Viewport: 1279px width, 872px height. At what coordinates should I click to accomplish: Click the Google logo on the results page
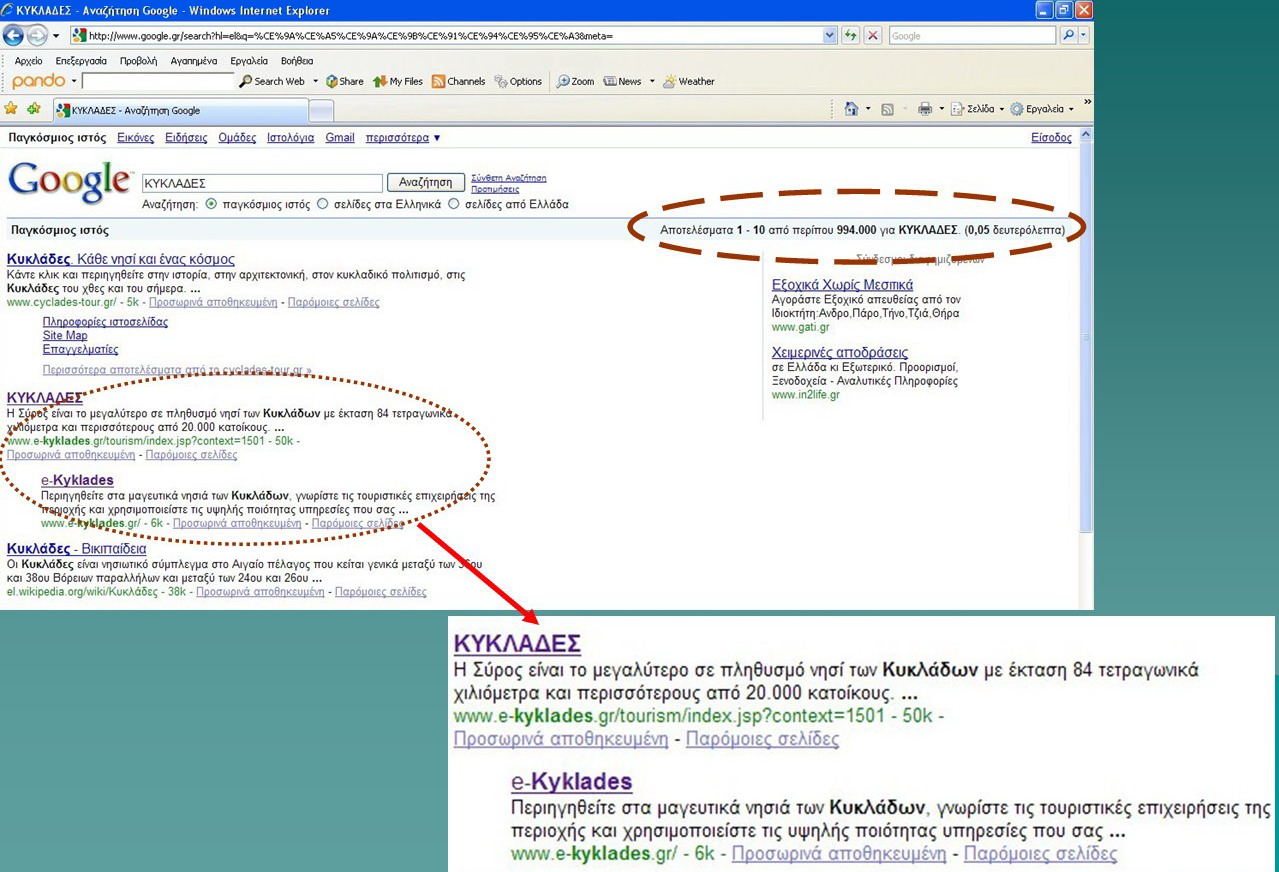[x=69, y=182]
